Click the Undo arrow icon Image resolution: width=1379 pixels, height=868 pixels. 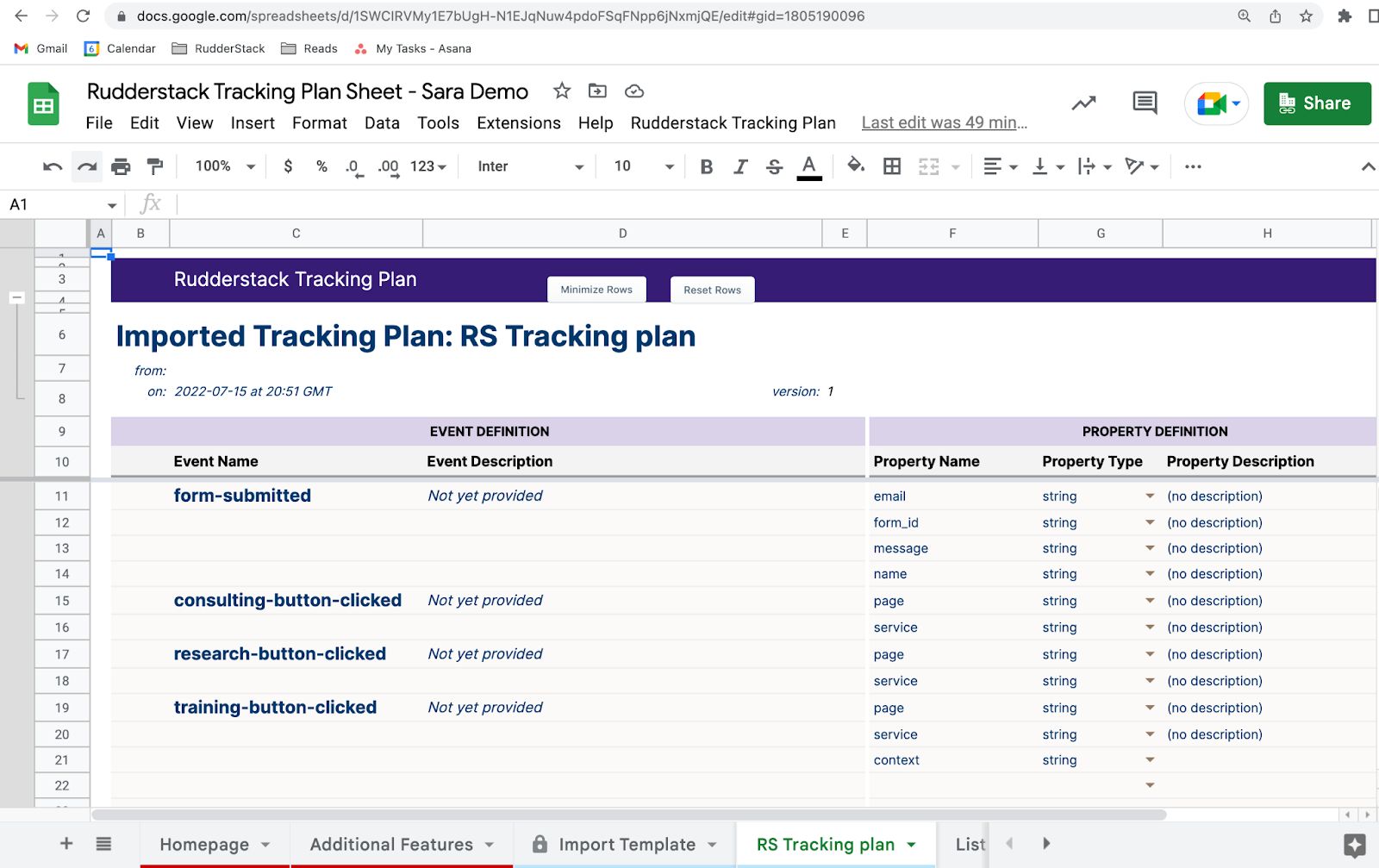(x=53, y=166)
